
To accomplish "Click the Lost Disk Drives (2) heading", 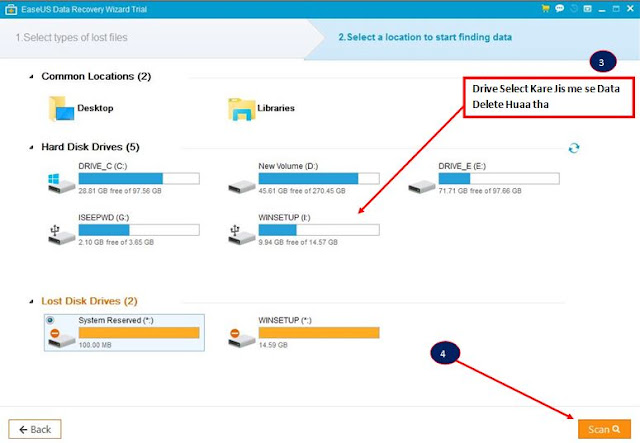I will (x=89, y=301).
